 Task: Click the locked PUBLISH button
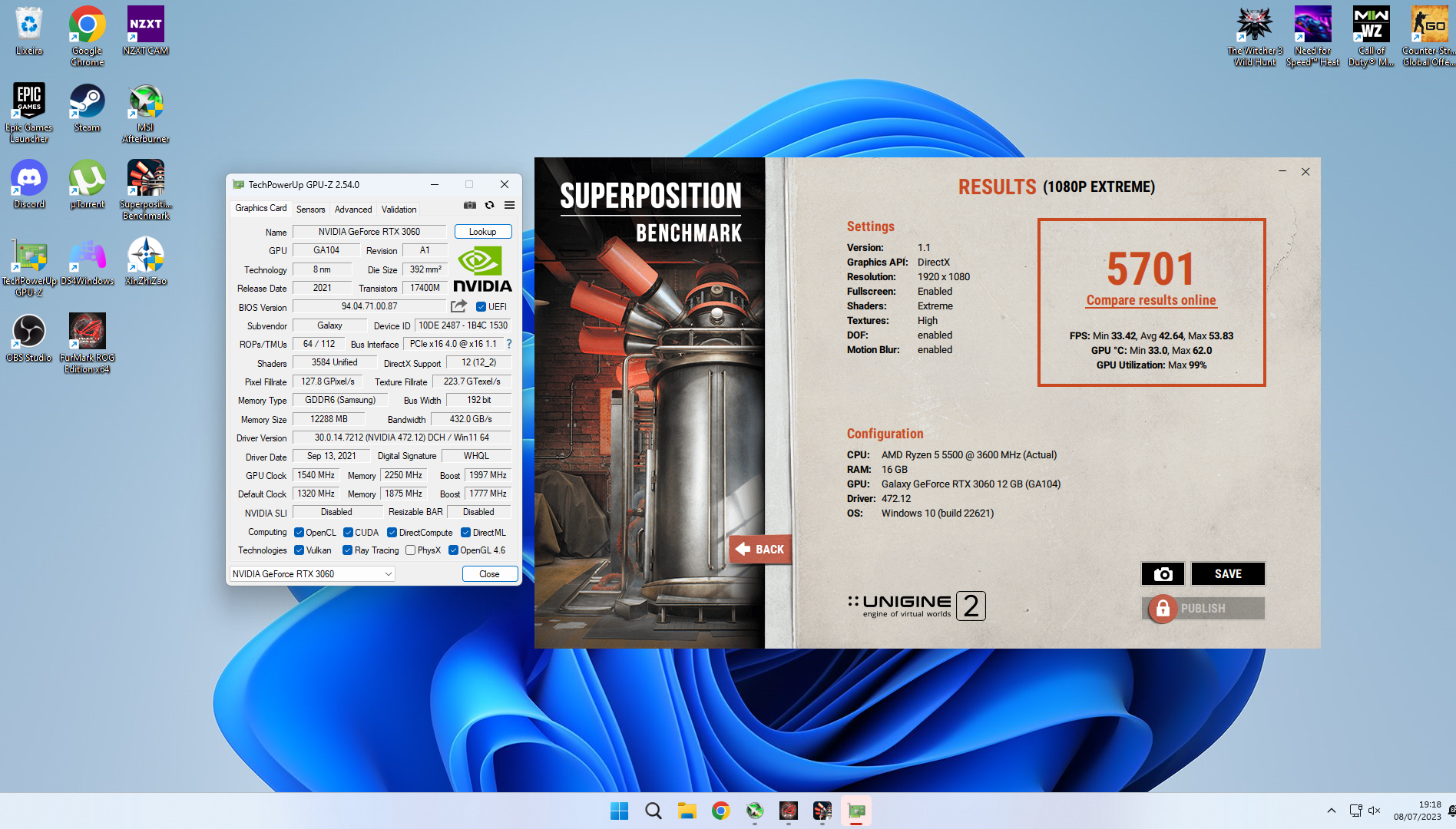click(x=1203, y=609)
